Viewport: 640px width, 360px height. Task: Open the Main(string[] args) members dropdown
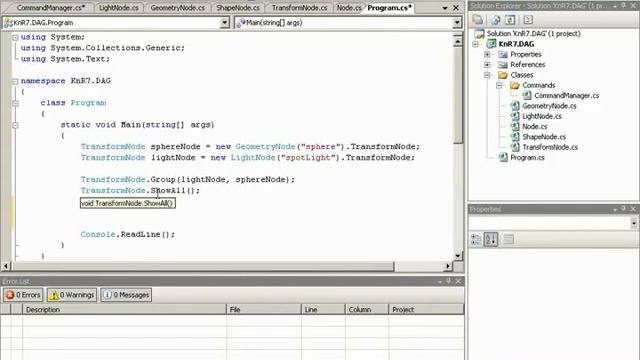457,23
